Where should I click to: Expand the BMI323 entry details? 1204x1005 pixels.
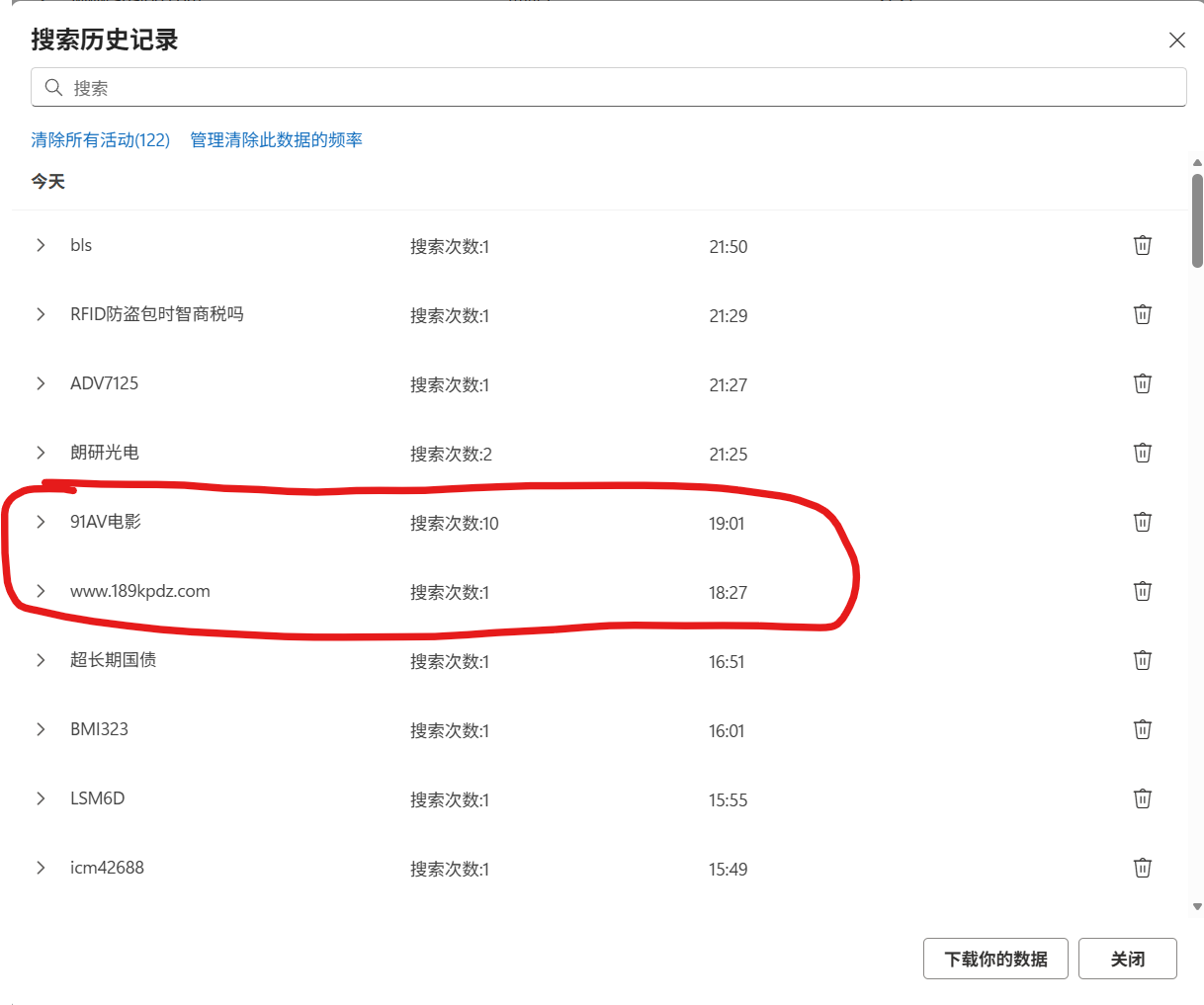(x=41, y=729)
